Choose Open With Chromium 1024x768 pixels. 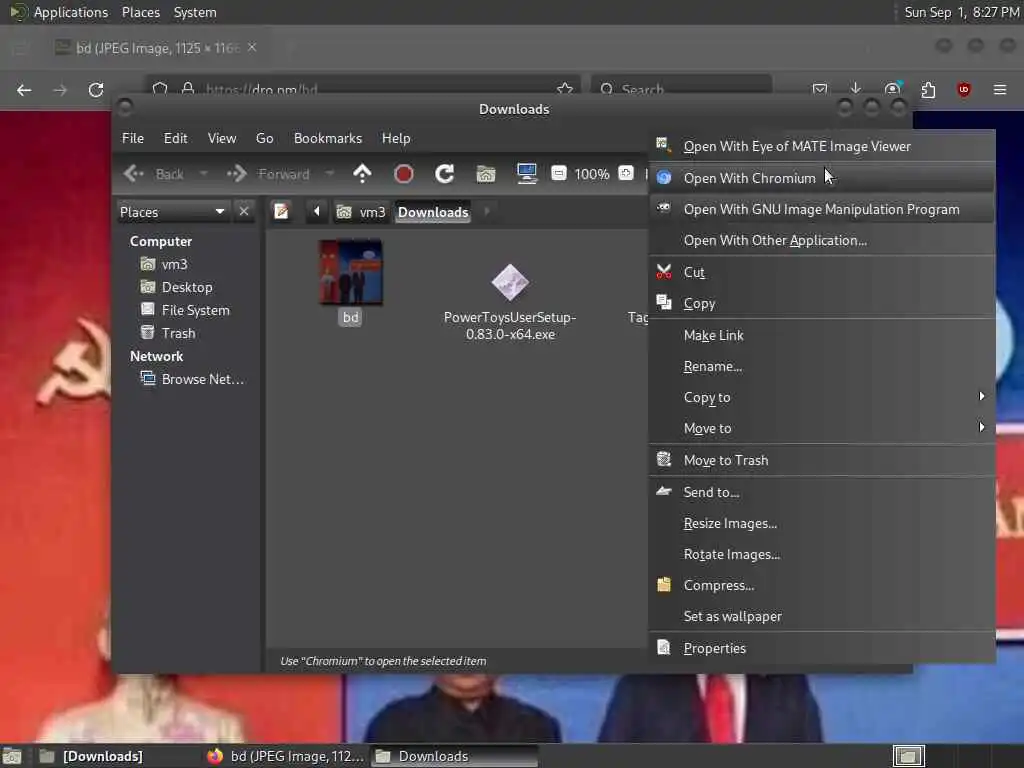coord(822,178)
